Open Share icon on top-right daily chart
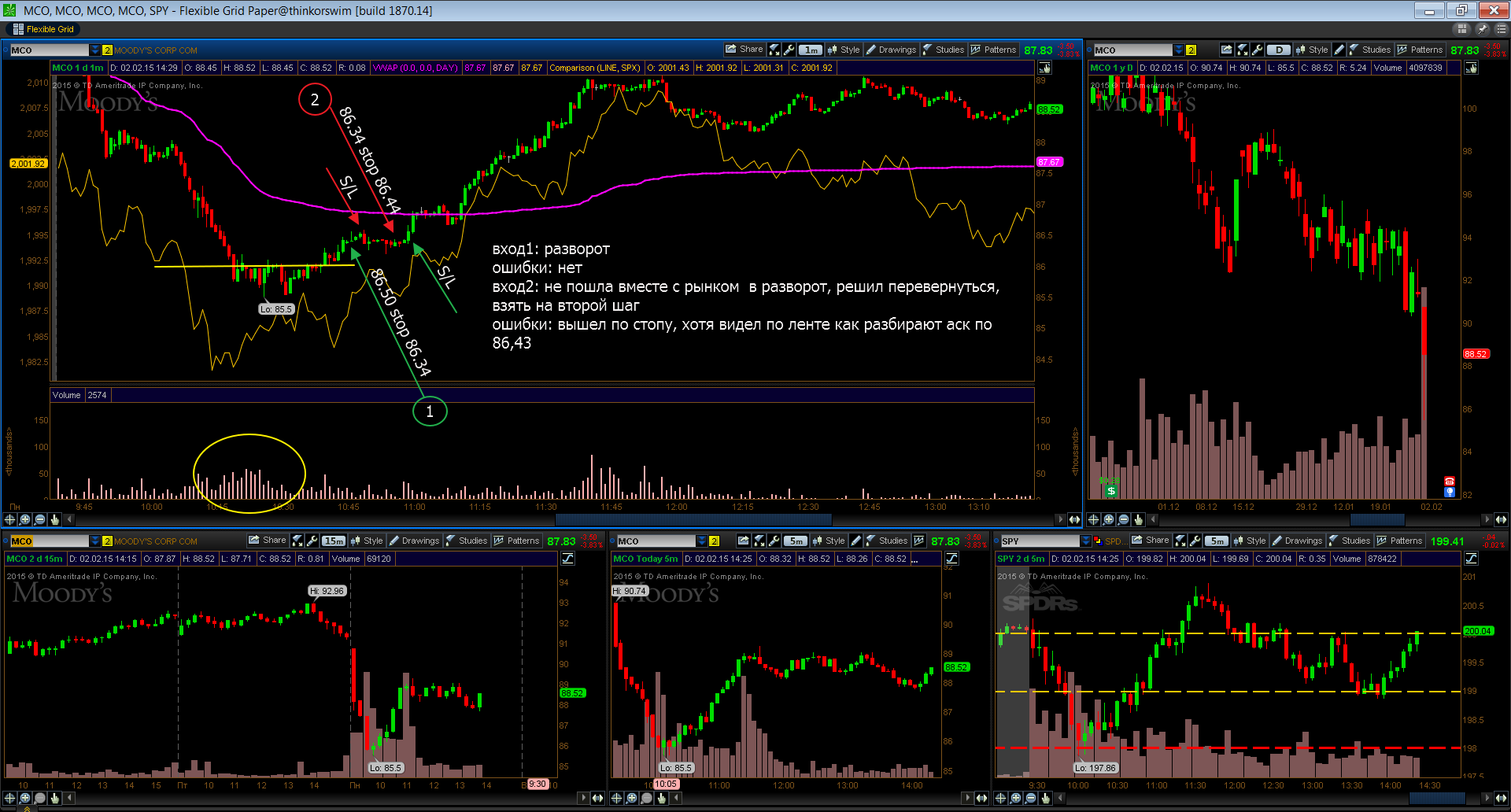The height and width of the screenshot is (812, 1511). click(x=1226, y=50)
